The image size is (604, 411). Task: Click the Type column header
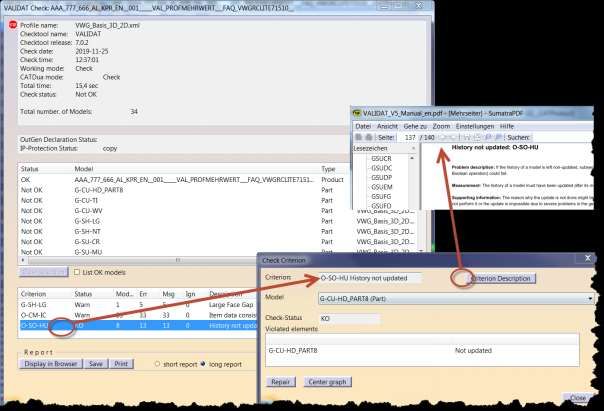(328, 169)
